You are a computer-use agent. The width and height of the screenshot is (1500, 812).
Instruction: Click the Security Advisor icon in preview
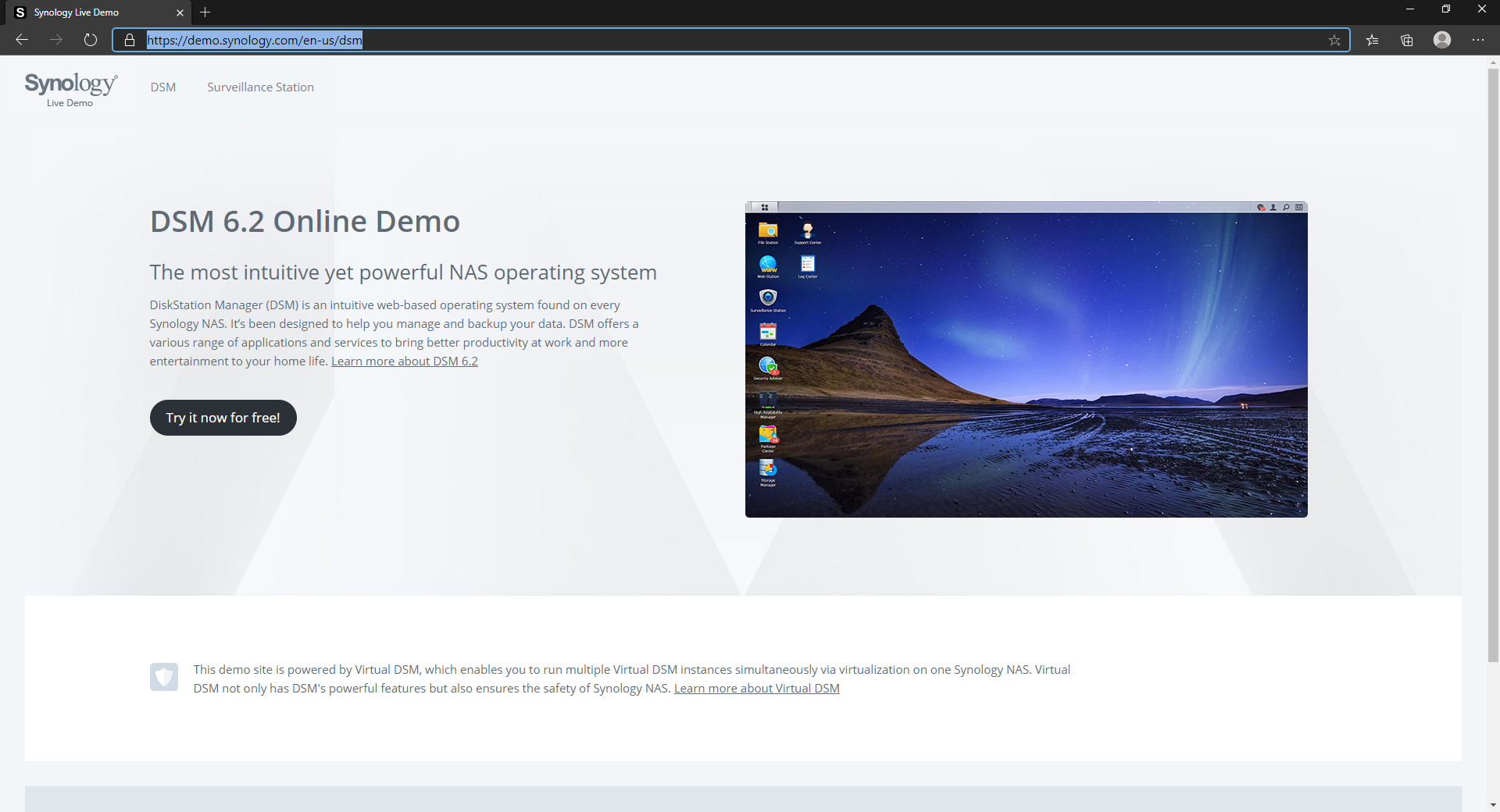tap(768, 368)
